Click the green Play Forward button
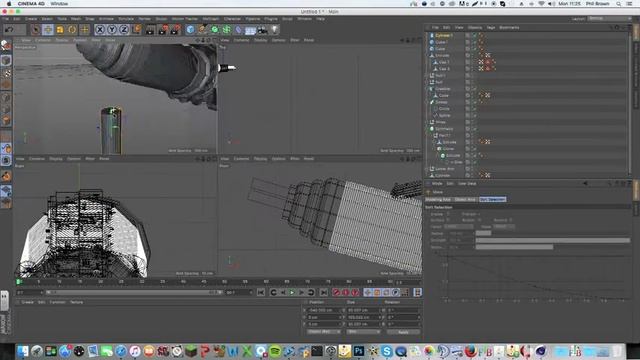Viewport: 640px width, 360px height. coord(292,292)
